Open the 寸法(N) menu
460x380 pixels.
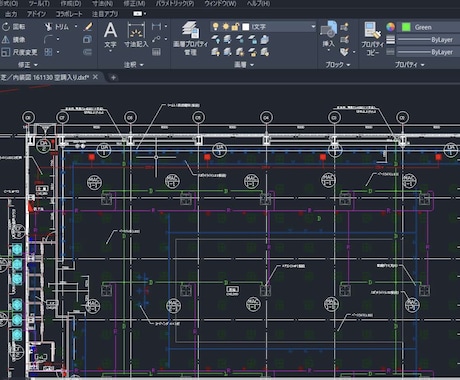(102, 4)
